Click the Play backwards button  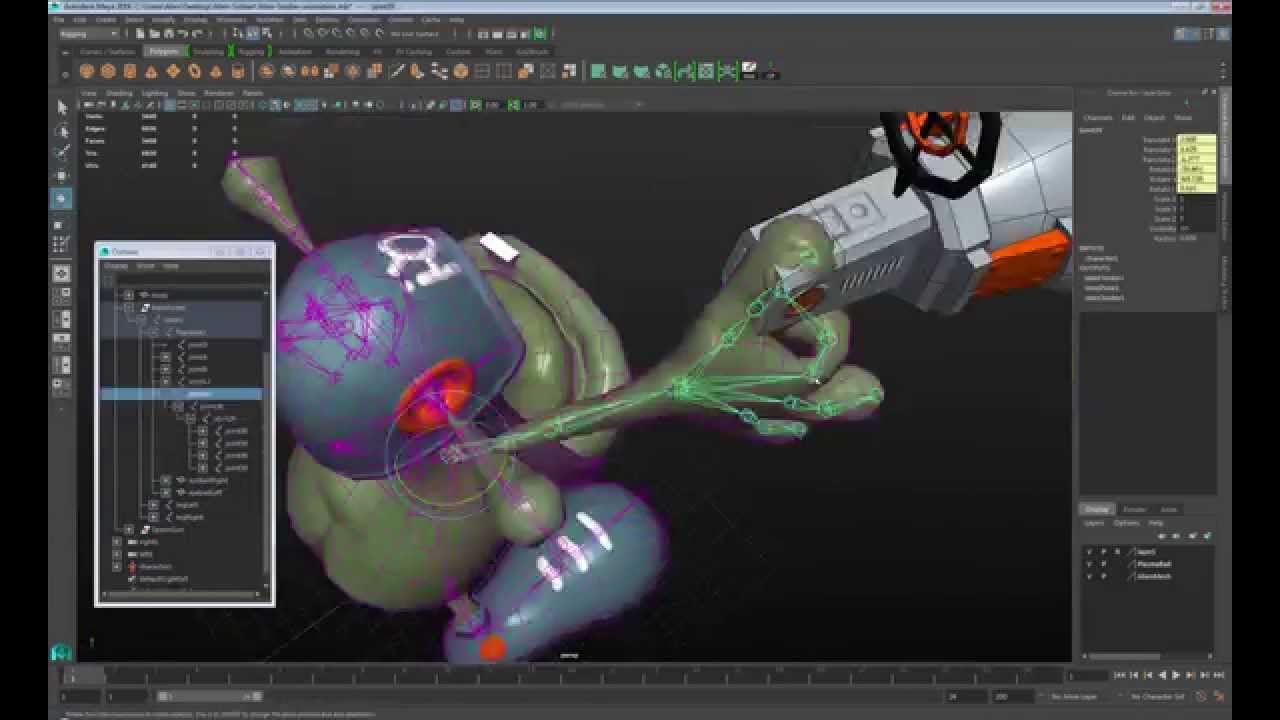(x=1162, y=676)
